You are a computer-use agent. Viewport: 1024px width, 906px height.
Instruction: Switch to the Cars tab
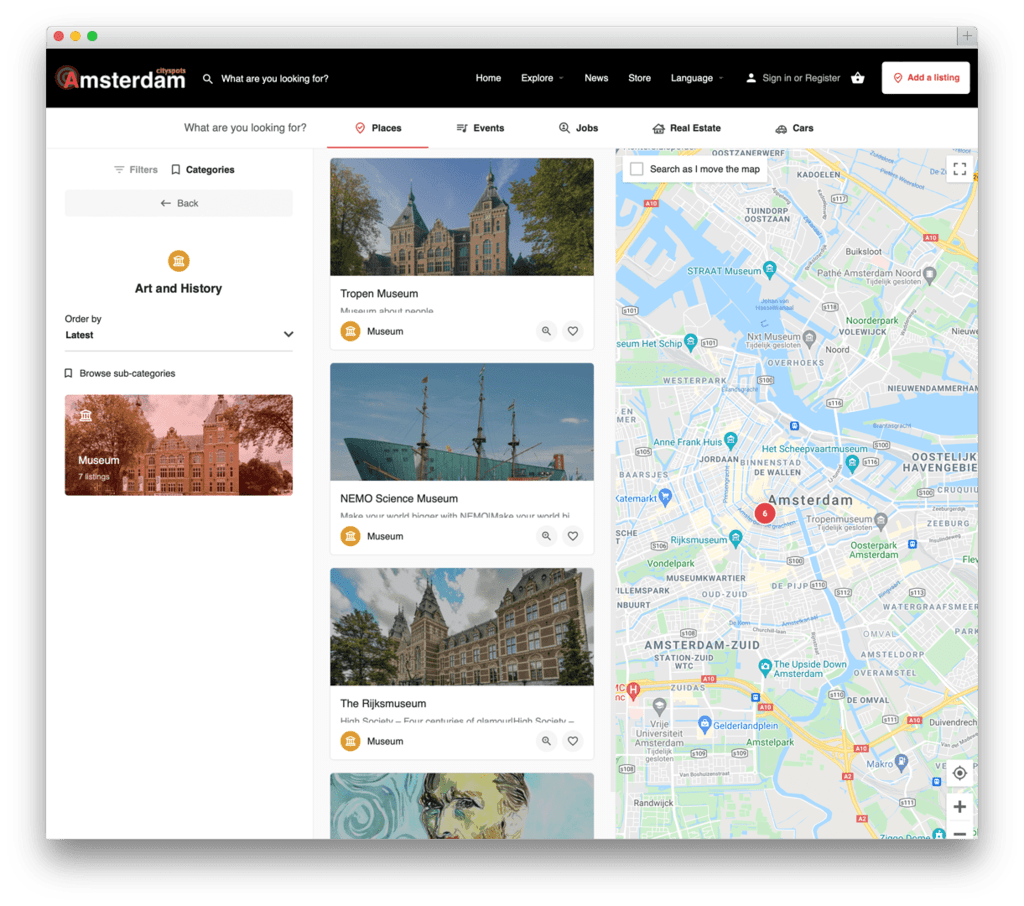point(794,128)
